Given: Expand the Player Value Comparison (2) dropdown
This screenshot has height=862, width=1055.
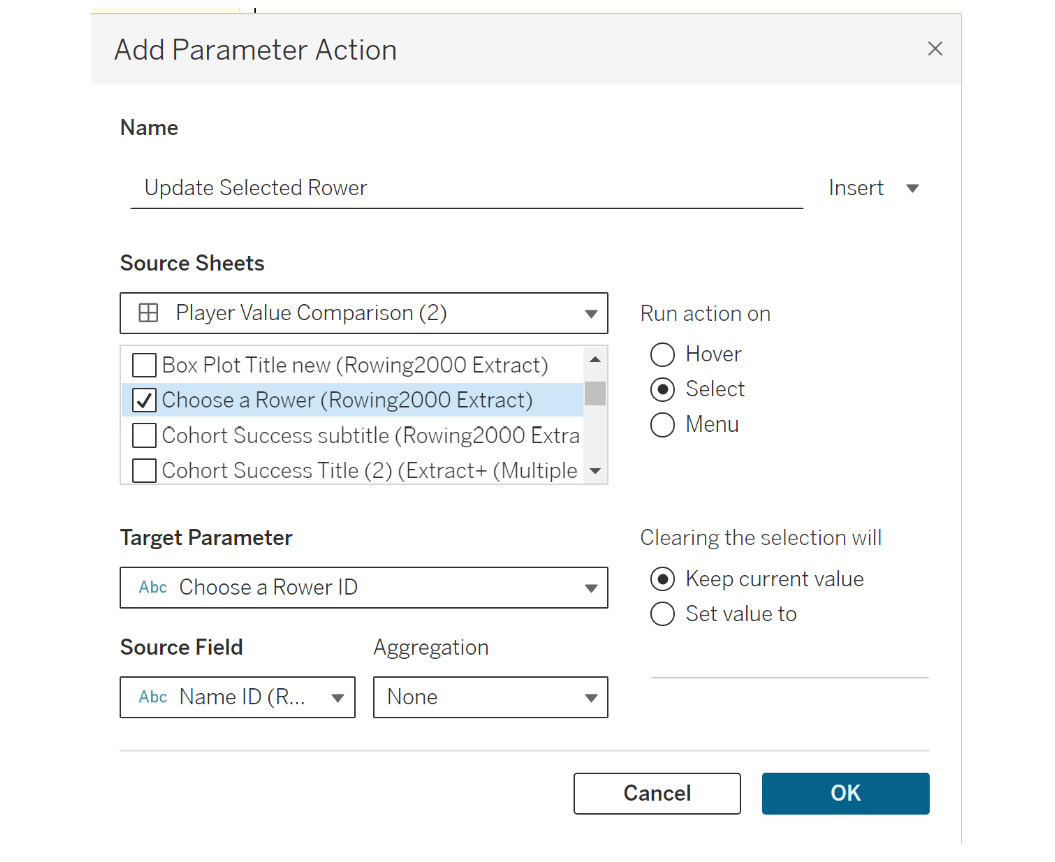Looking at the screenshot, I should click(364, 313).
